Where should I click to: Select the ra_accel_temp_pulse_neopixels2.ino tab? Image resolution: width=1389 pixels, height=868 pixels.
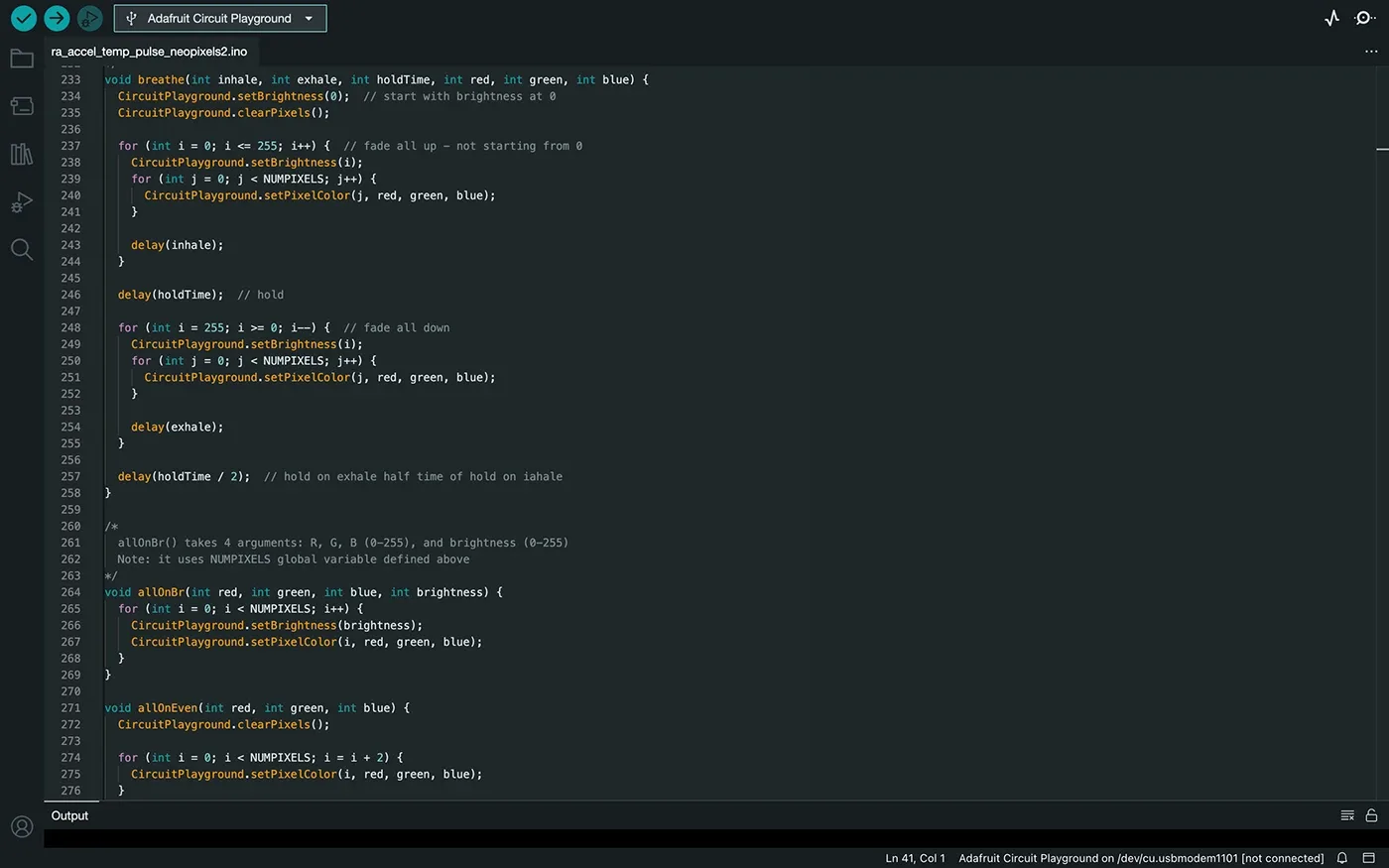tap(149, 52)
